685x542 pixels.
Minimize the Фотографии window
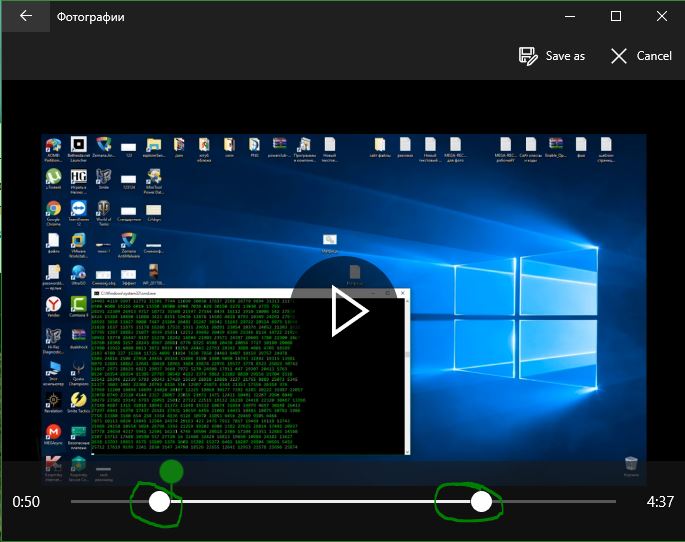570,17
